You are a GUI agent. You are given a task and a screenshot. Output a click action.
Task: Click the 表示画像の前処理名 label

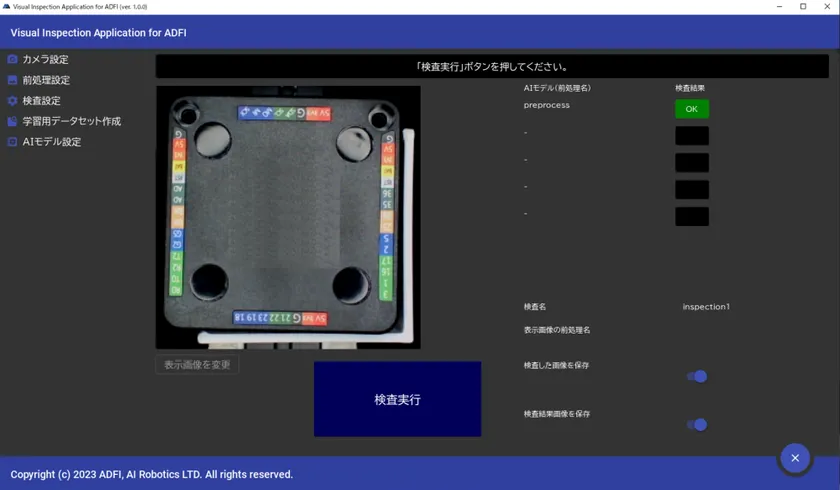pyautogui.click(x=557, y=330)
